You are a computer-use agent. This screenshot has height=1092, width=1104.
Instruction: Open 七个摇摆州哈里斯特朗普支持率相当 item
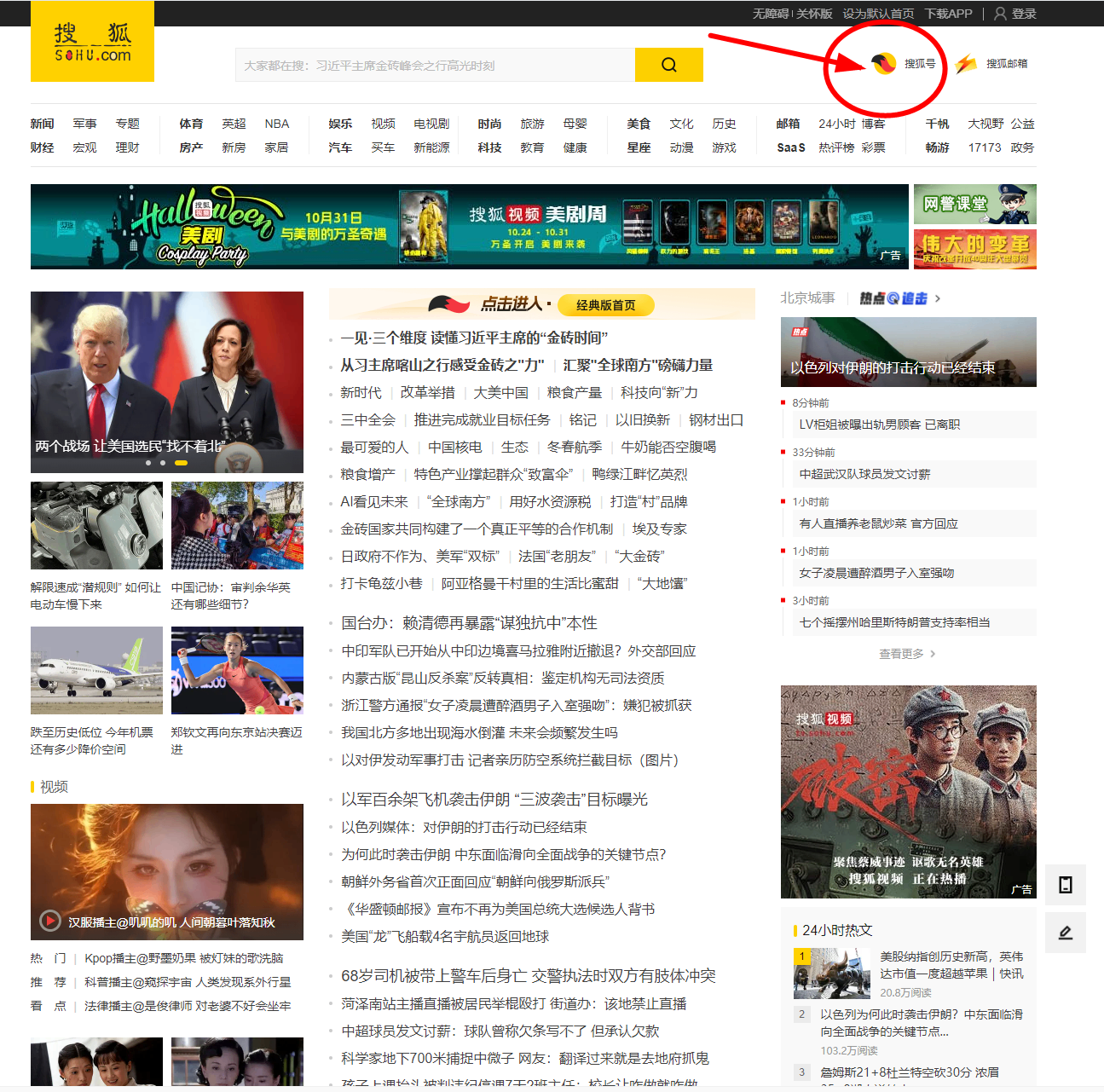pyautogui.click(x=895, y=622)
